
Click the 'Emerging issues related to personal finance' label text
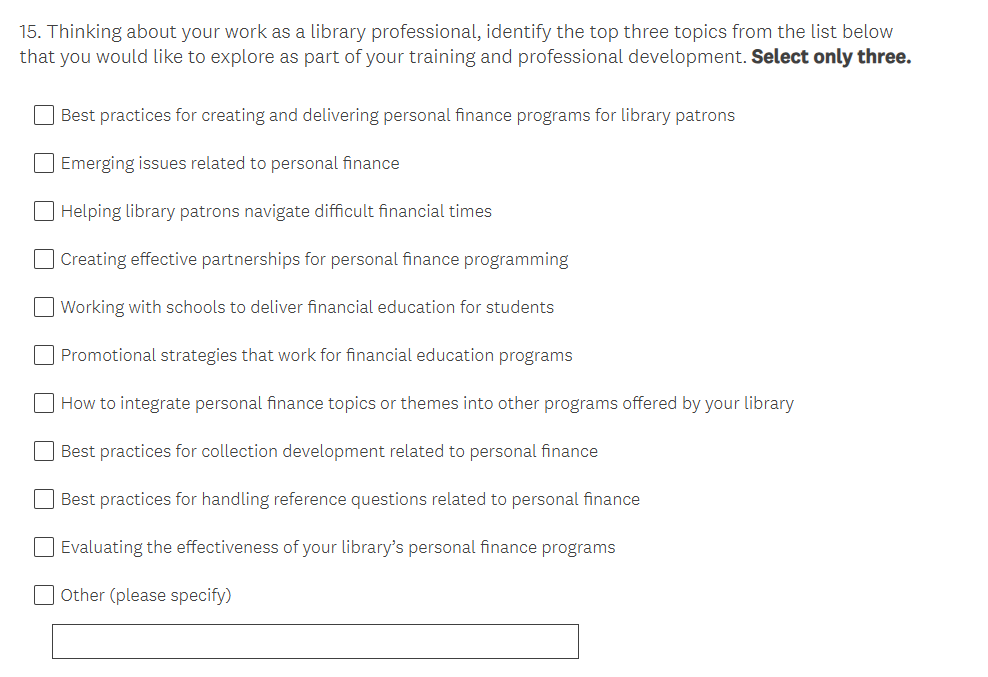(230, 163)
